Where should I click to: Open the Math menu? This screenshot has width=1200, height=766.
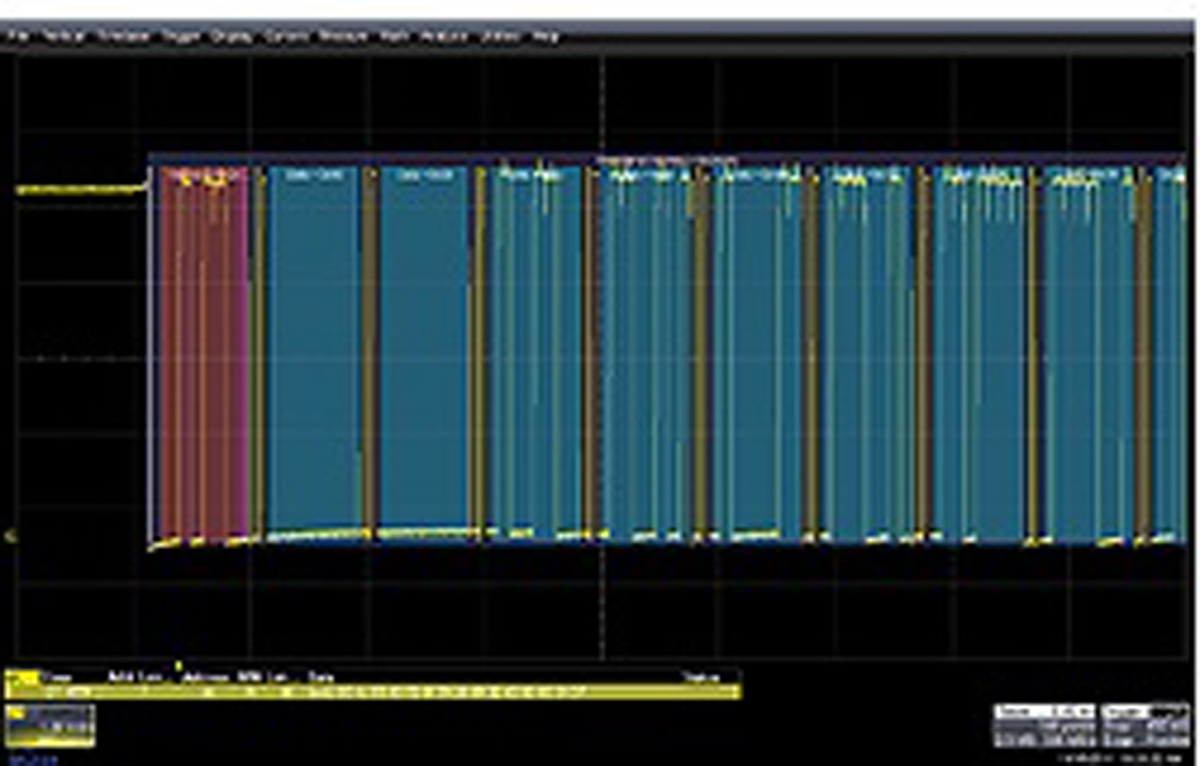[x=394, y=36]
